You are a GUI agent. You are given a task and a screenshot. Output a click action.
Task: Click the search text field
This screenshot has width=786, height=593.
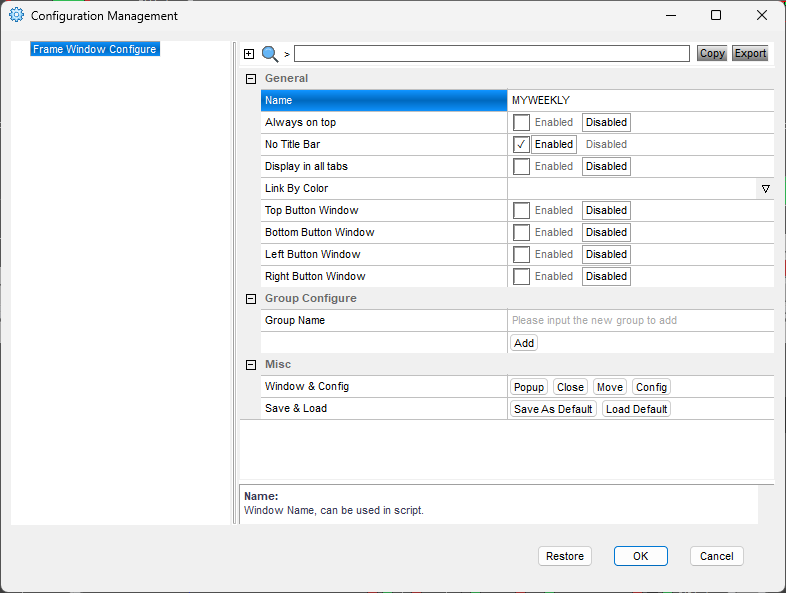(492, 54)
